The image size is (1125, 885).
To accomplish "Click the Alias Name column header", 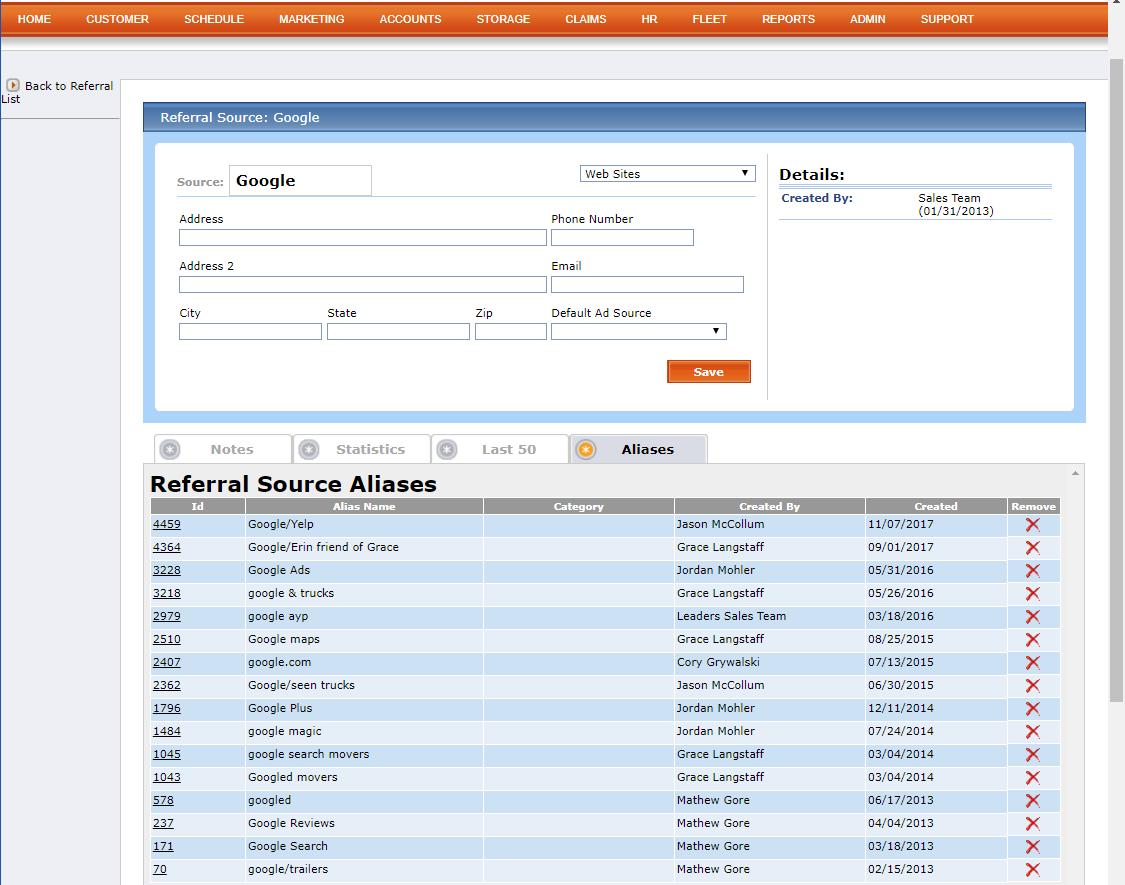I will click(364, 506).
